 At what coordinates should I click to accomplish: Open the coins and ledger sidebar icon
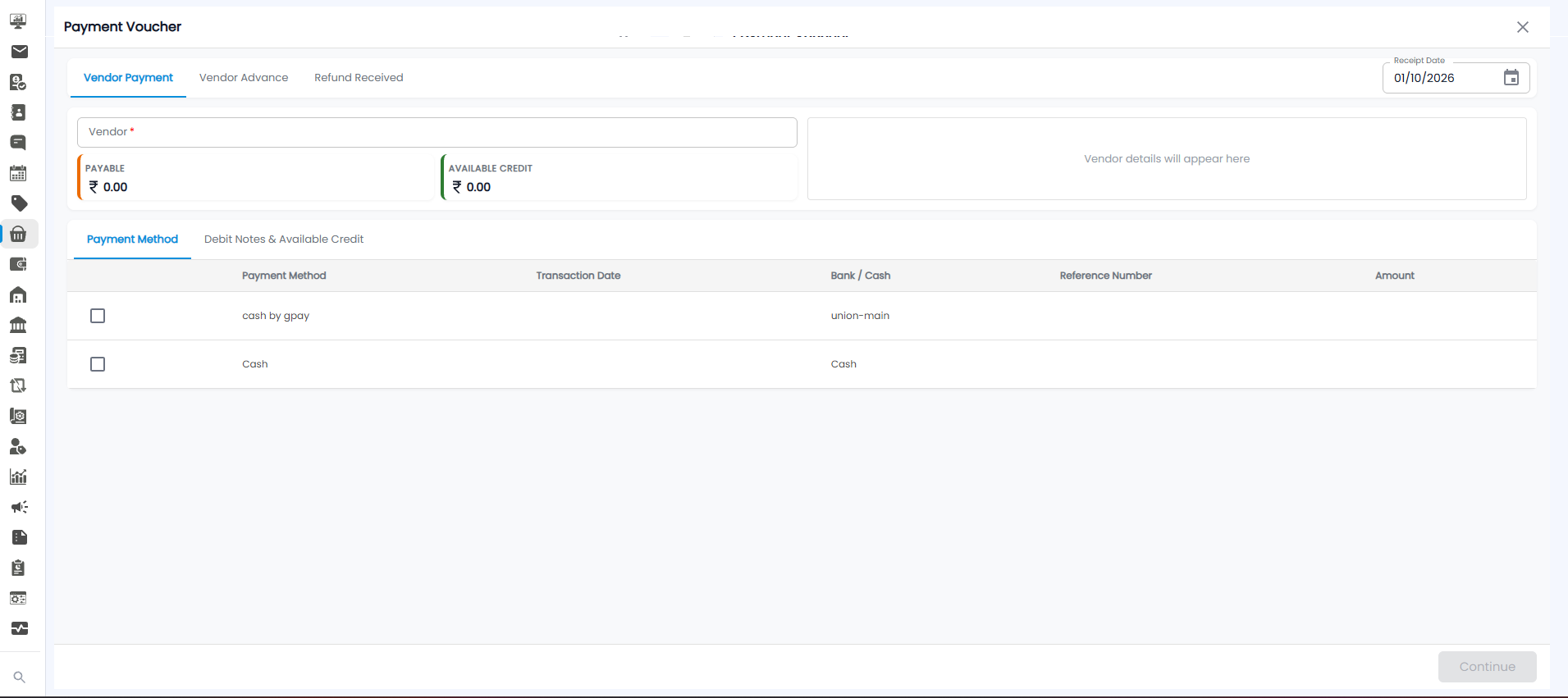pos(18,355)
